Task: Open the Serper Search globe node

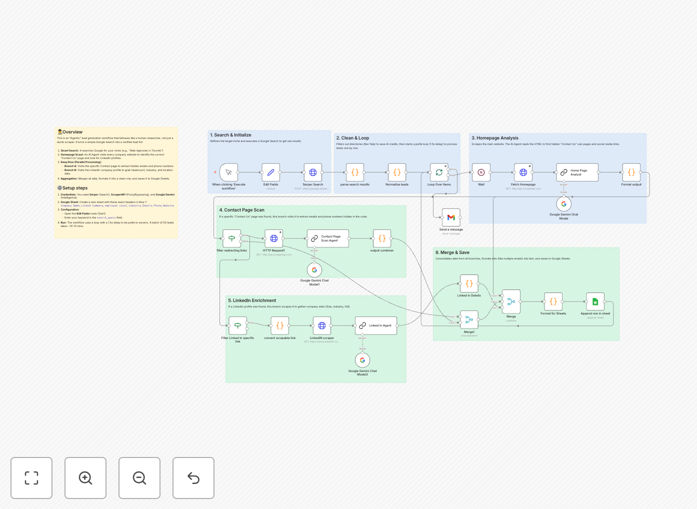Action: [313, 172]
